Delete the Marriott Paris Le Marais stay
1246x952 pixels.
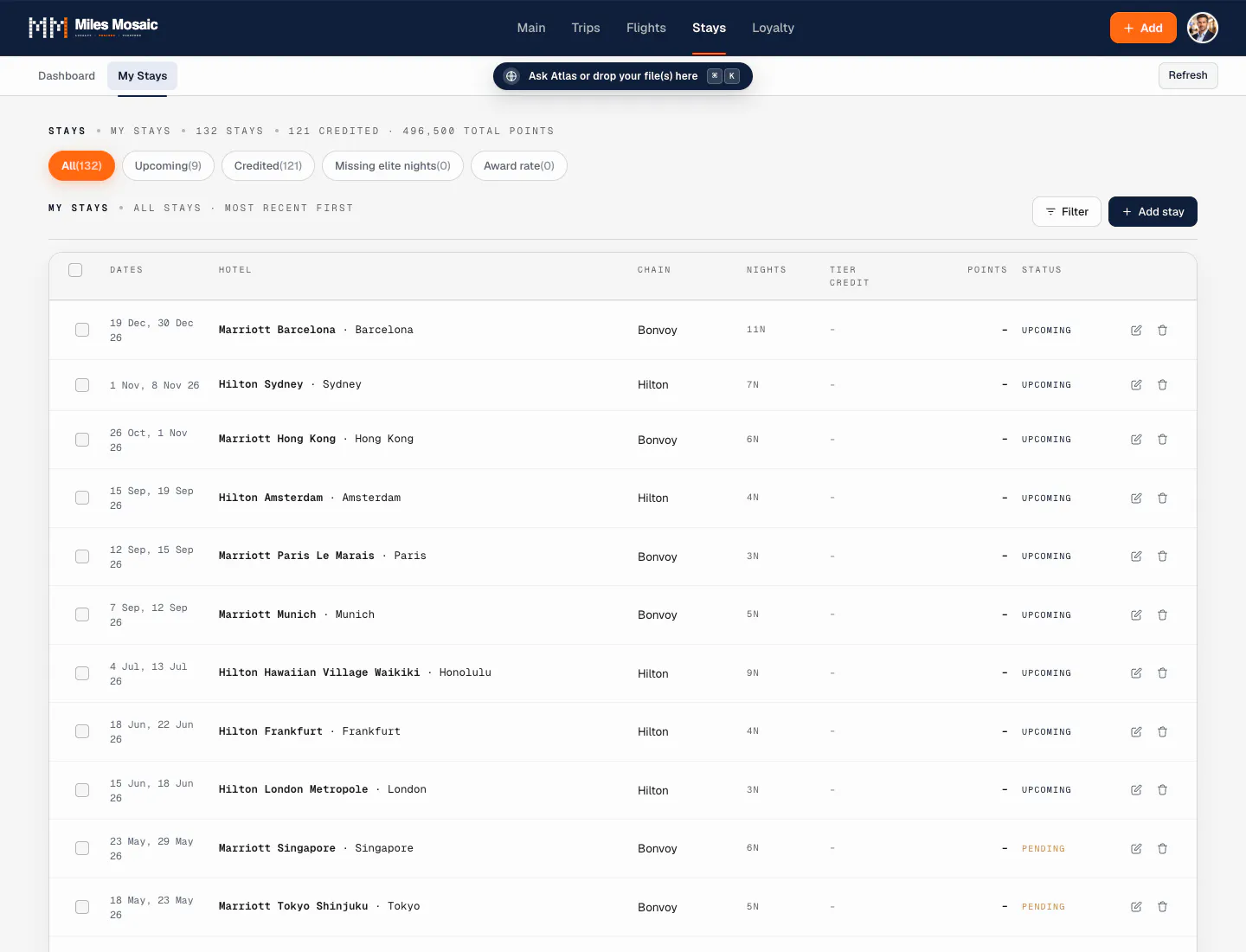[1162, 556]
